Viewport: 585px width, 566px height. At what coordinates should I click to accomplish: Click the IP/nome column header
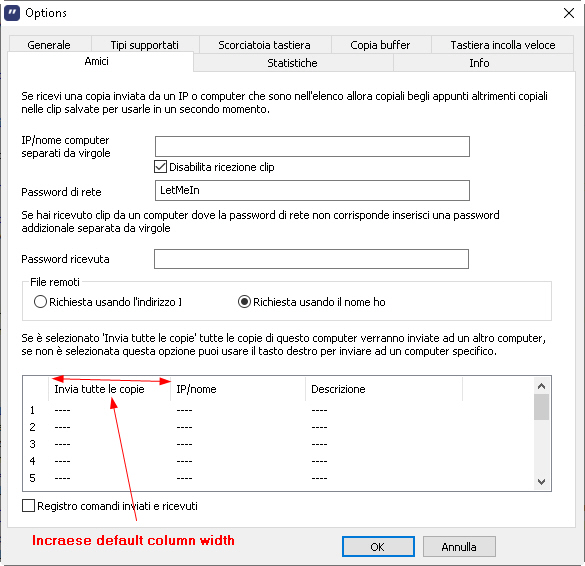pos(238,389)
